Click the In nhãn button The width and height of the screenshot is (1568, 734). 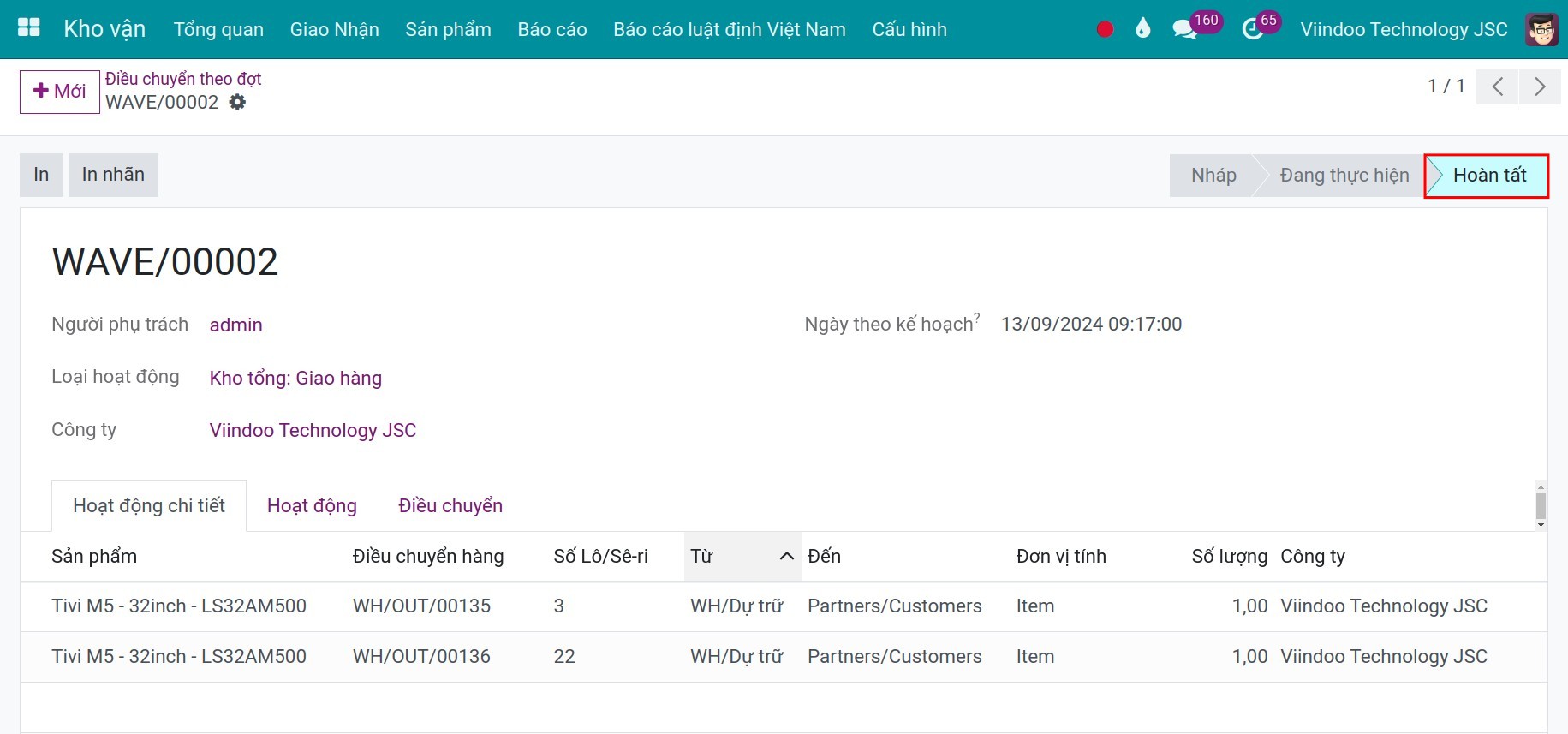(x=113, y=175)
